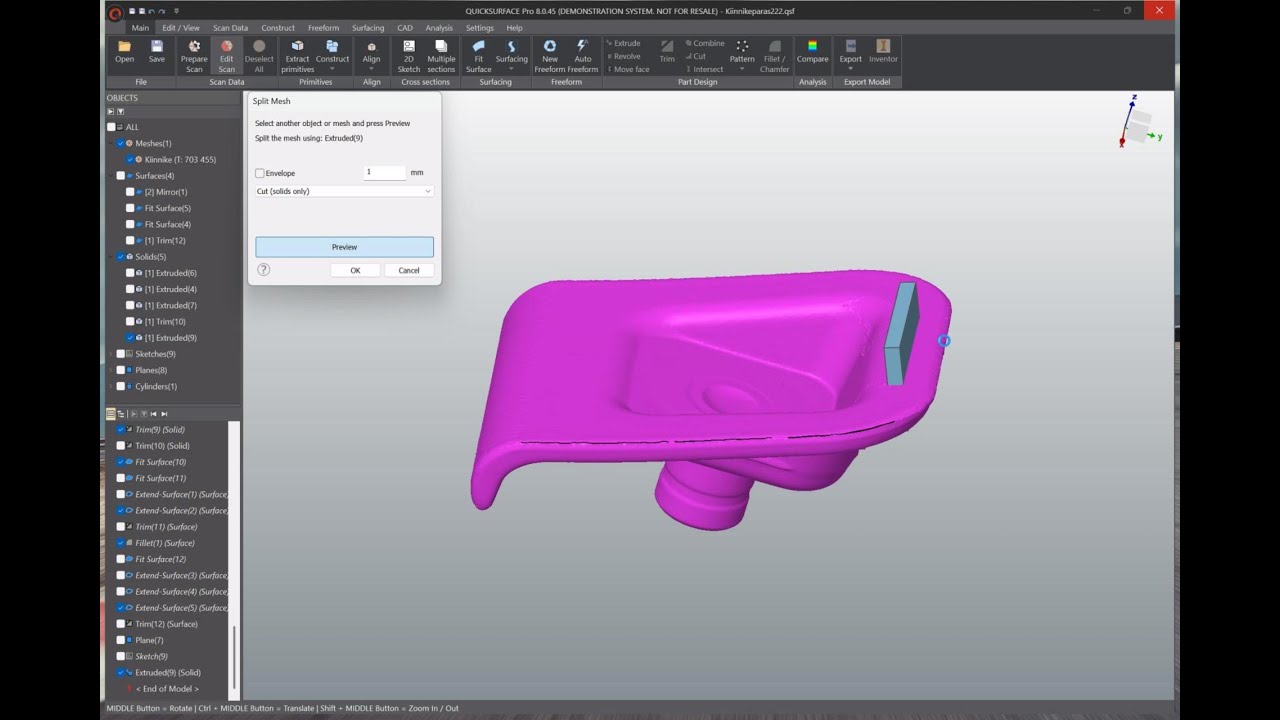The height and width of the screenshot is (720, 1280).
Task: Uncheck Fillet(1) (Surface) in history list
Action: click(x=121, y=543)
